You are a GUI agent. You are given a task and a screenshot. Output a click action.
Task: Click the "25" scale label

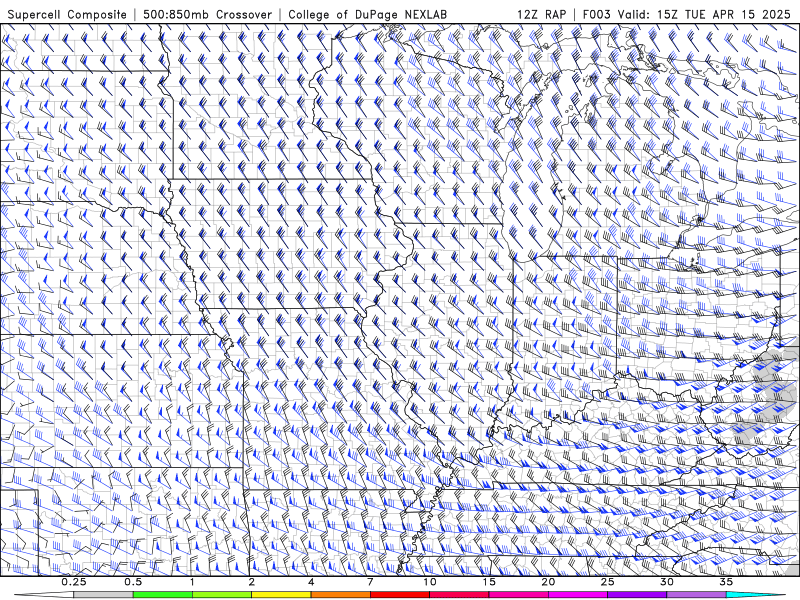coord(607,582)
